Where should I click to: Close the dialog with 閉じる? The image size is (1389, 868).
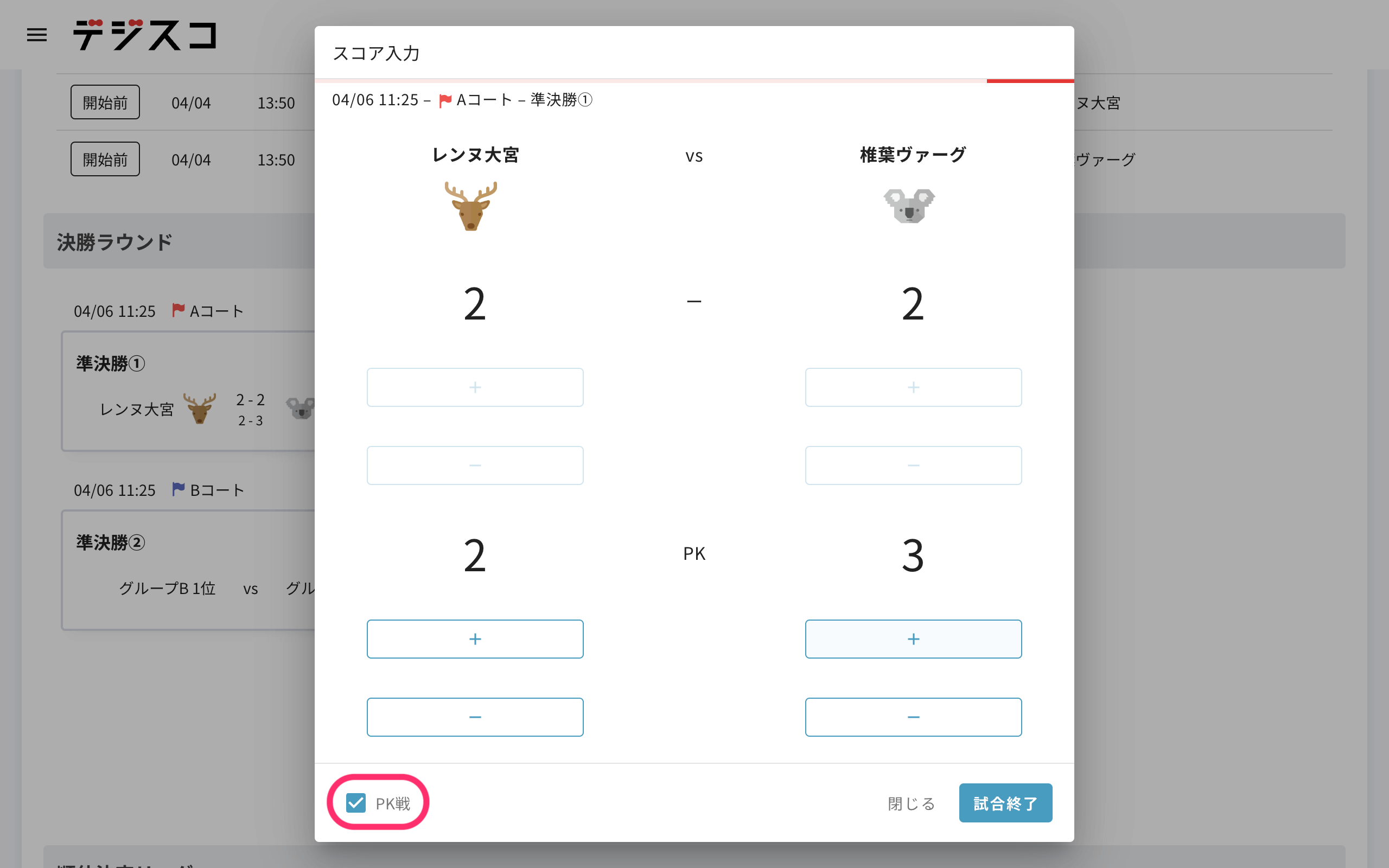point(912,803)
